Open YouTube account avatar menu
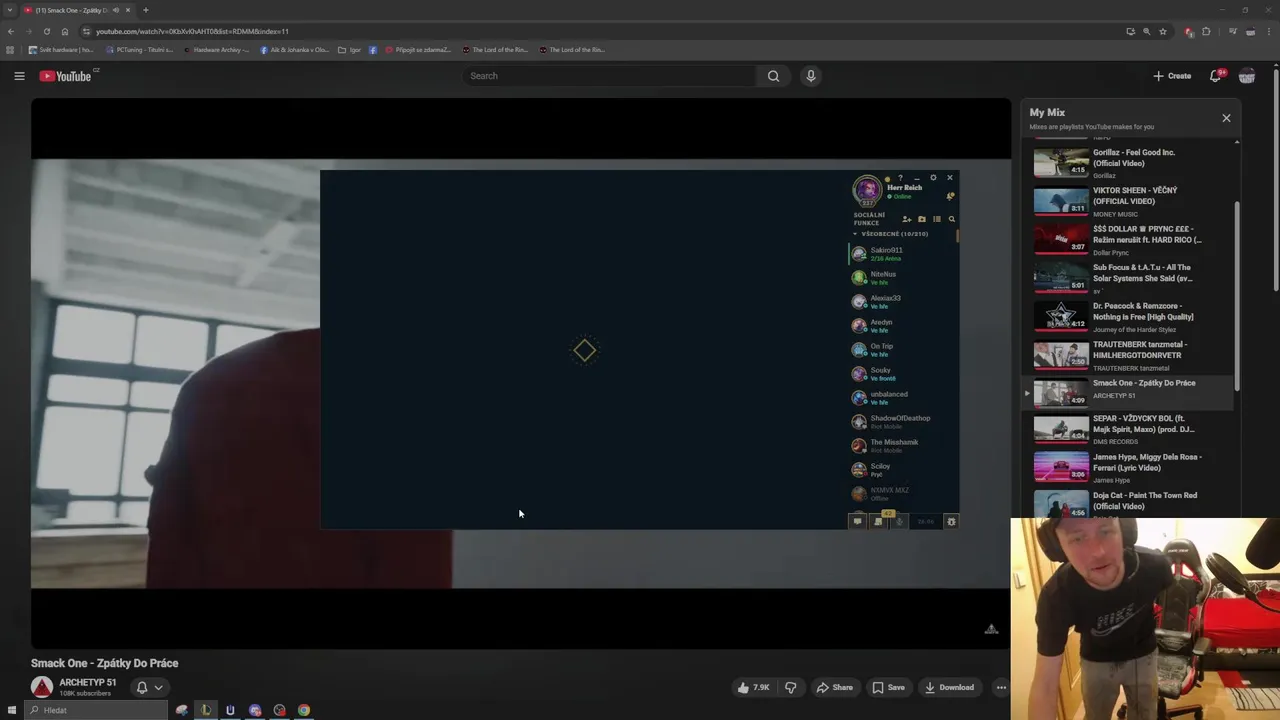Image resolution: width=1280 pixels, height=720 pixels. 1247,76
